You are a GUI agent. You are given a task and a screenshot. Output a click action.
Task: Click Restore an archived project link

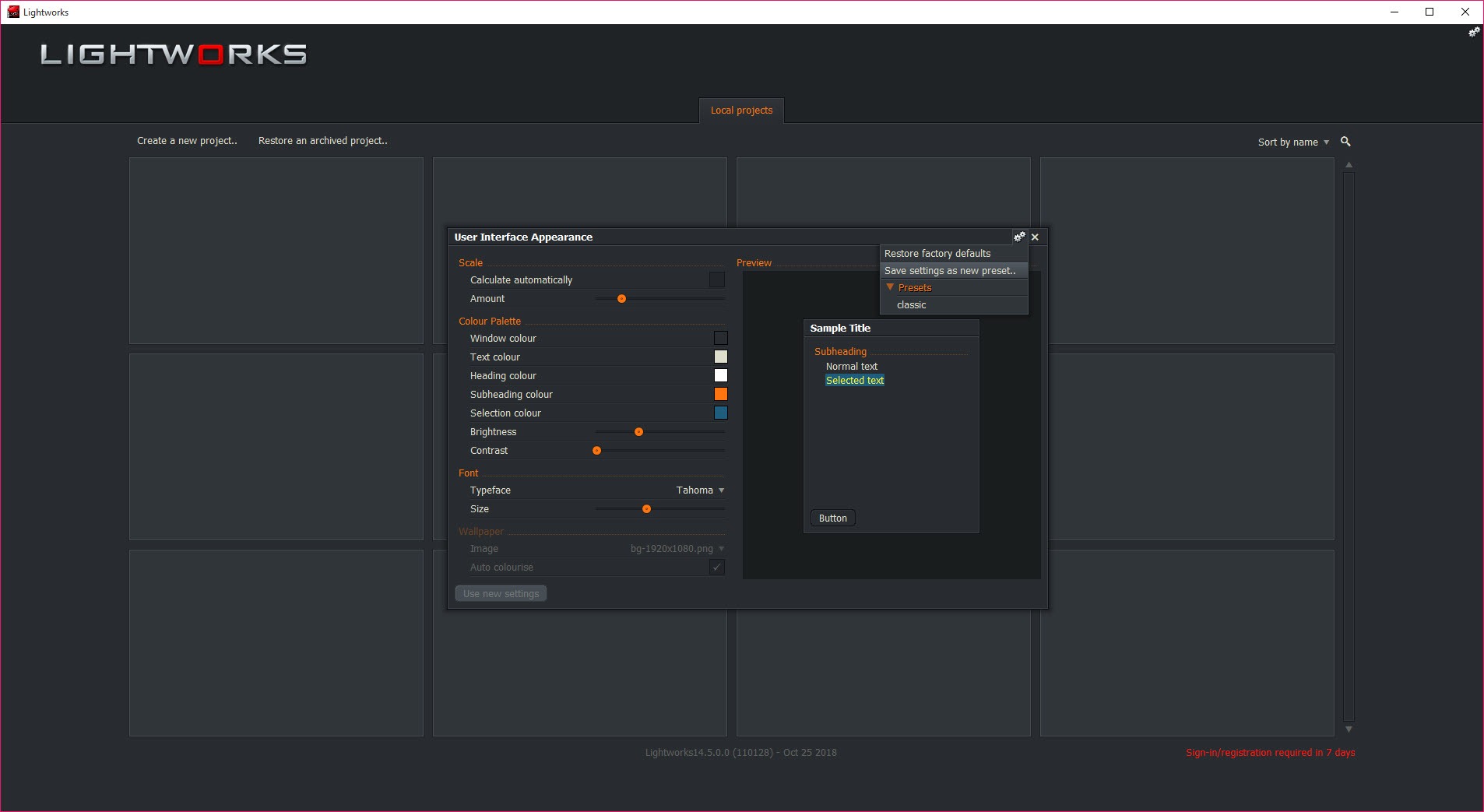tap(323, 141)
